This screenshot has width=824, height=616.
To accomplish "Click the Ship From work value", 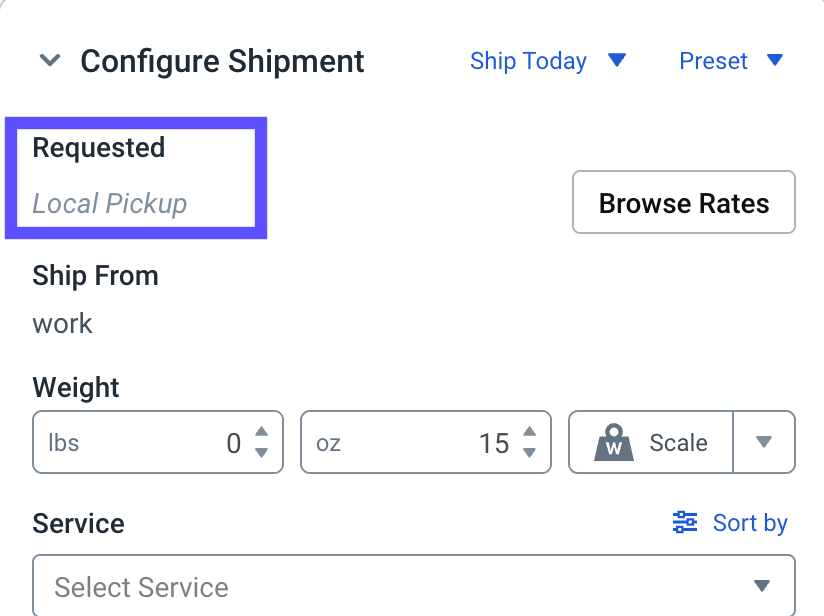I will 62,324.
